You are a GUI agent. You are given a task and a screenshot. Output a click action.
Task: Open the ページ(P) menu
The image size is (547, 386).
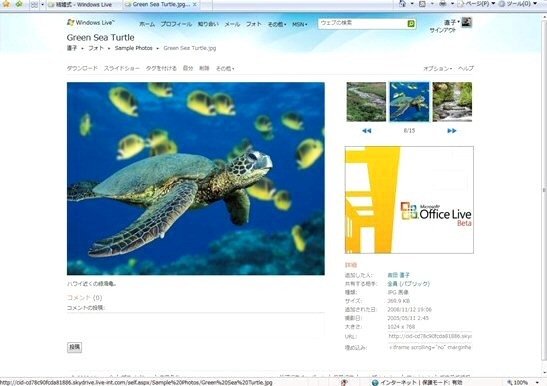pos(476,4)
